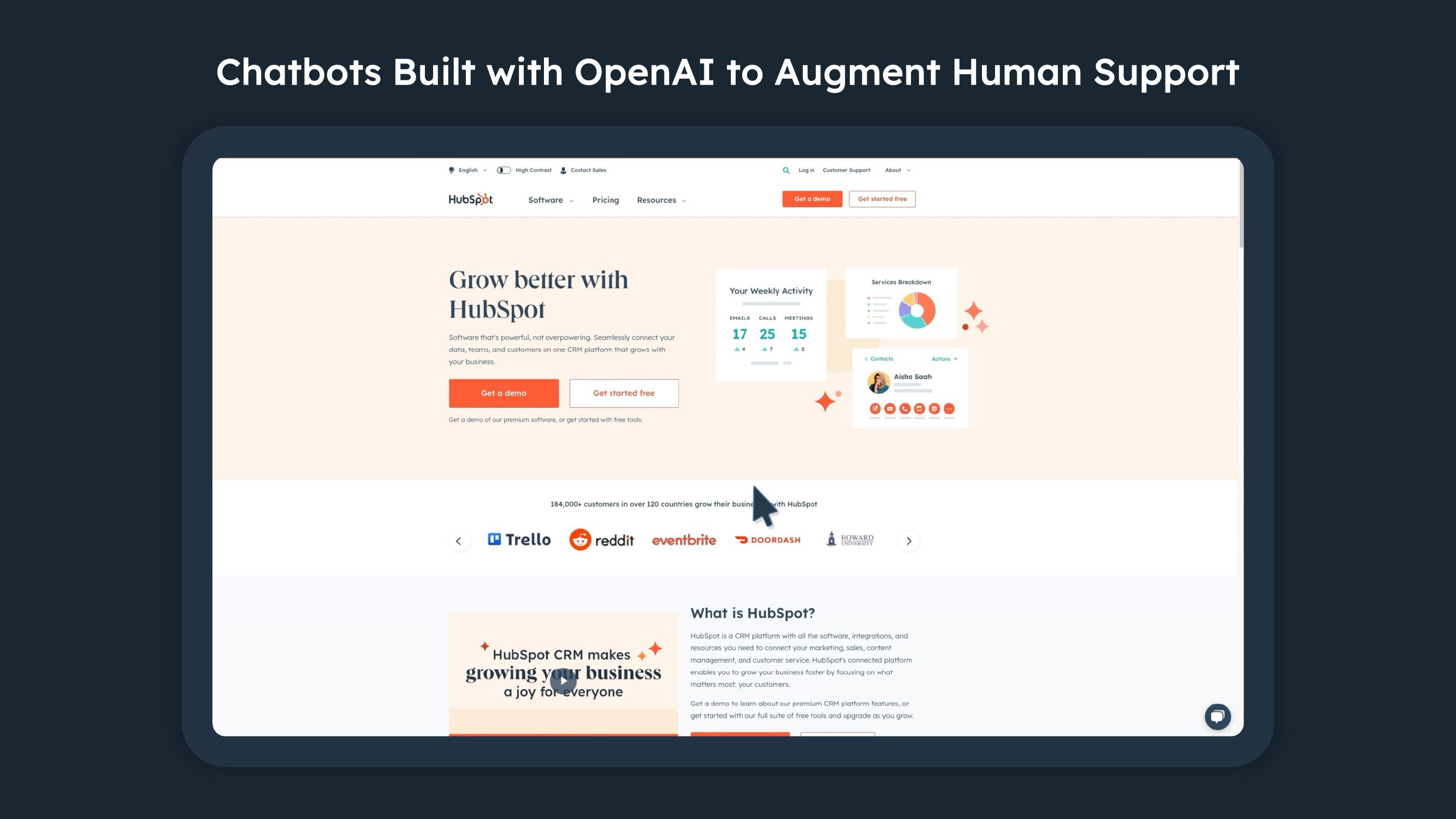
Task: Click the Reddit logo icon
Action: pos(578,540)
